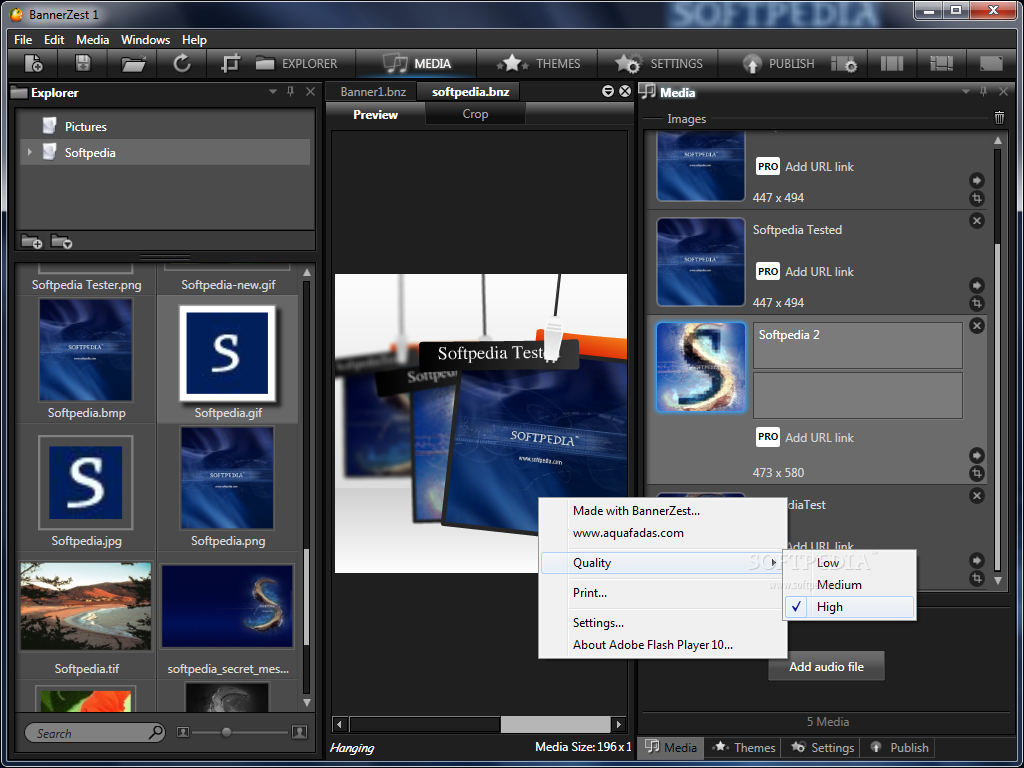Image resolution: width=1024 pixels, height=768 pixels.
Task: Select the two-column layout icon
Action: tap(891, 63)
